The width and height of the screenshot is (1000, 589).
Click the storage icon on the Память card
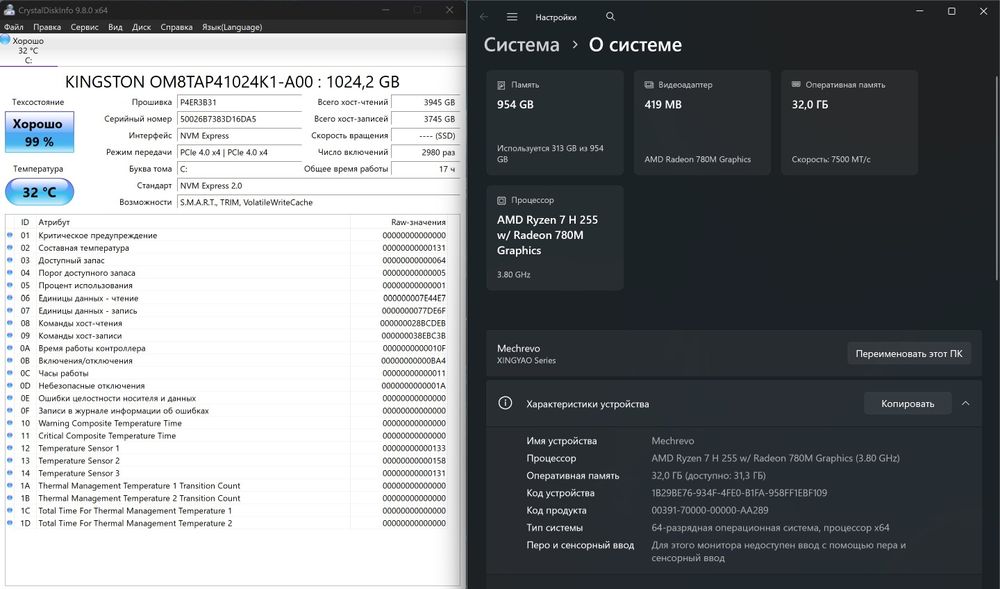(x=501, y=85)
